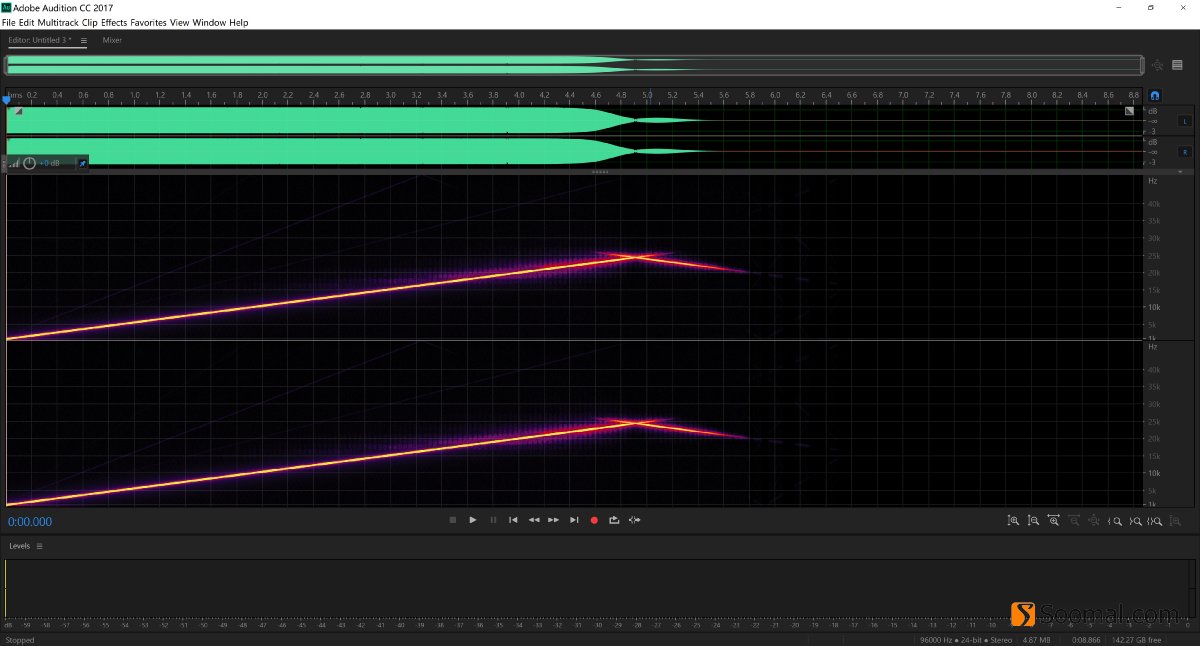The image size is (1200, 646).
Task: Activate the Loop Playback icon
Action: [x=614, y=520]
